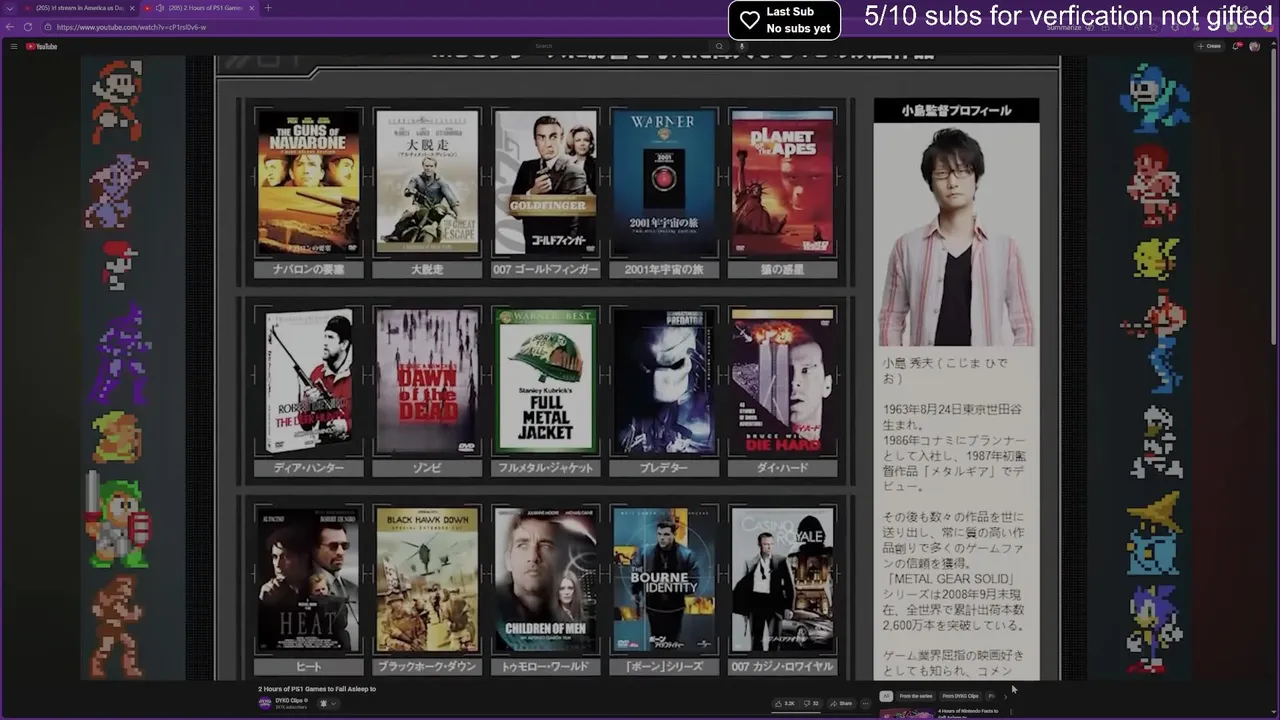Screen dimensions: 1280x720
Task: Open DYKG Clips channel name link
Action: pos(291,700)
